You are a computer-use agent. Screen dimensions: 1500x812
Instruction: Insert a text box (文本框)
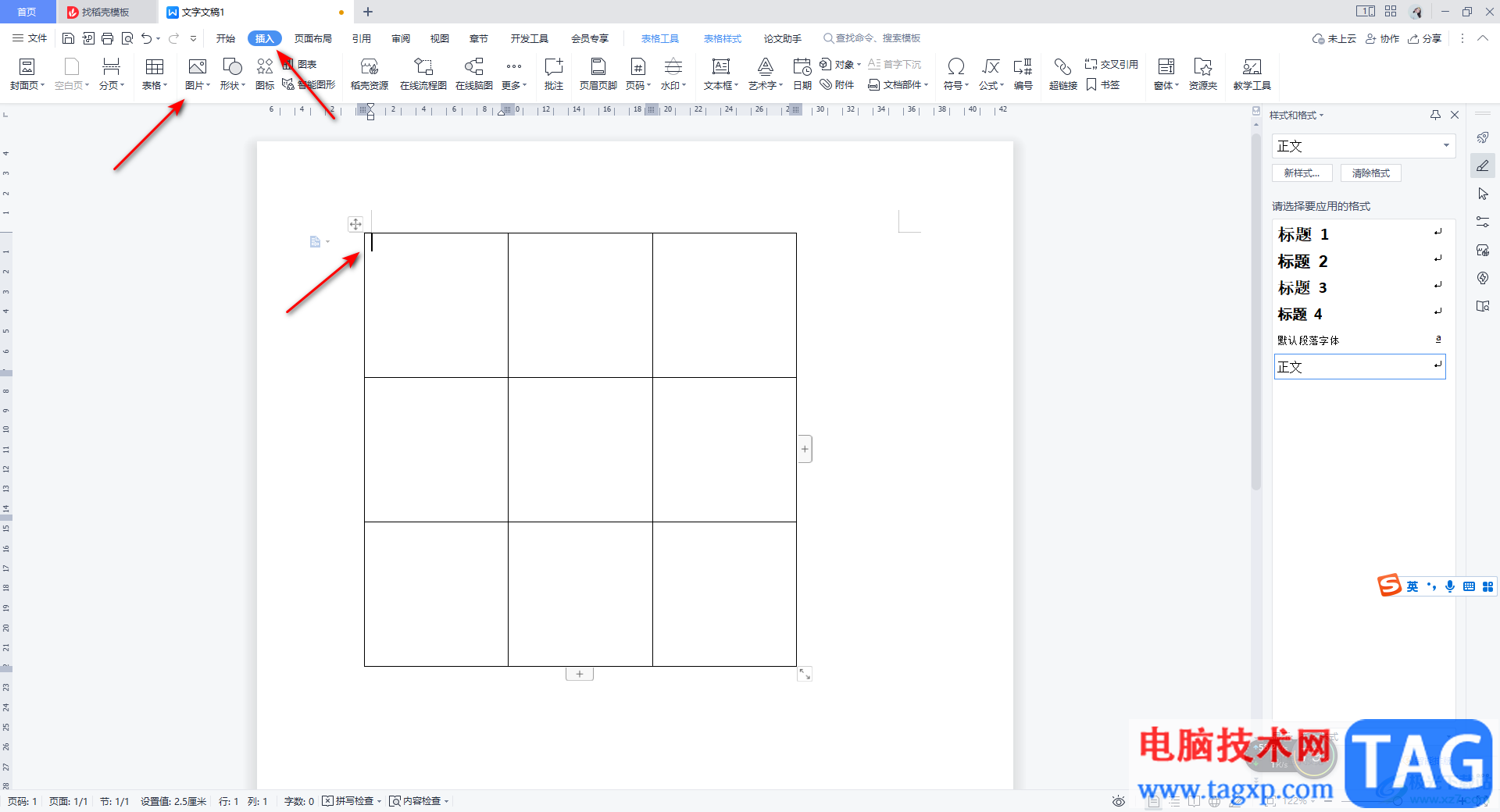(x=720, y=74)
